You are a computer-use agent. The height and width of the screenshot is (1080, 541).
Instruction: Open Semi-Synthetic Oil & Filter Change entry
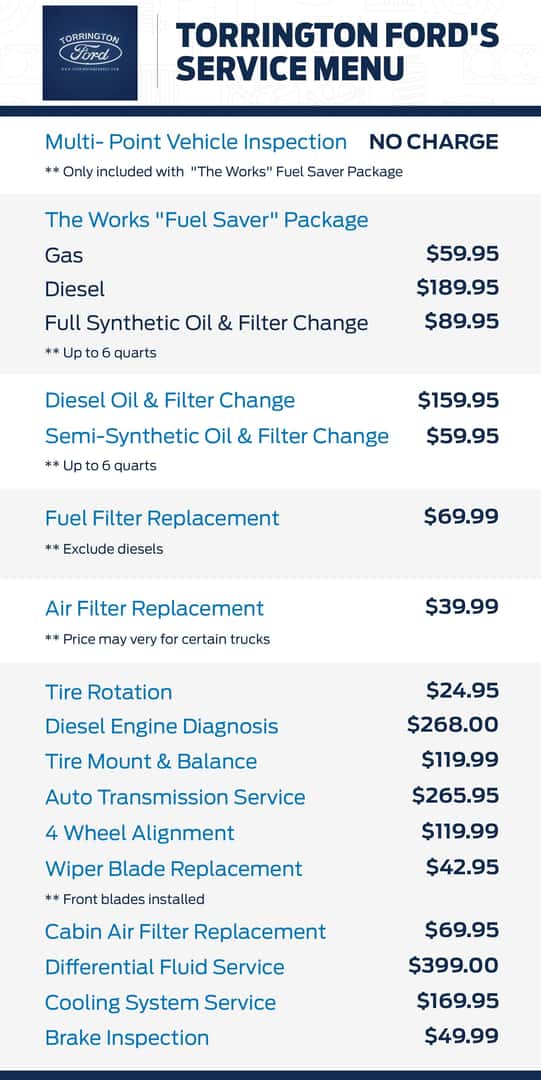[x=217, y=437]
